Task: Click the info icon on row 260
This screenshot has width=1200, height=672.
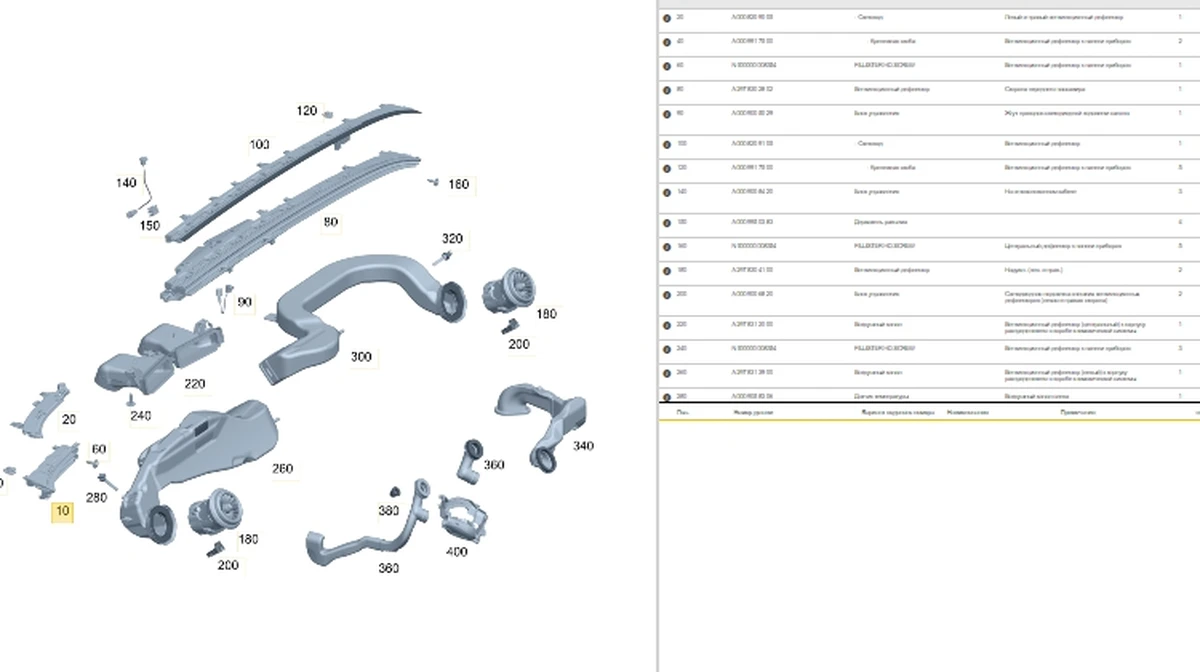Action: [667, 373]
